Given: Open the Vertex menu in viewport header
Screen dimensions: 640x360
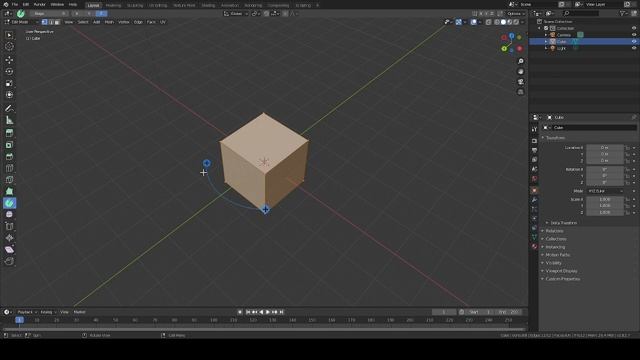Looking at the screenshot, I should click(x=123, y=22).
